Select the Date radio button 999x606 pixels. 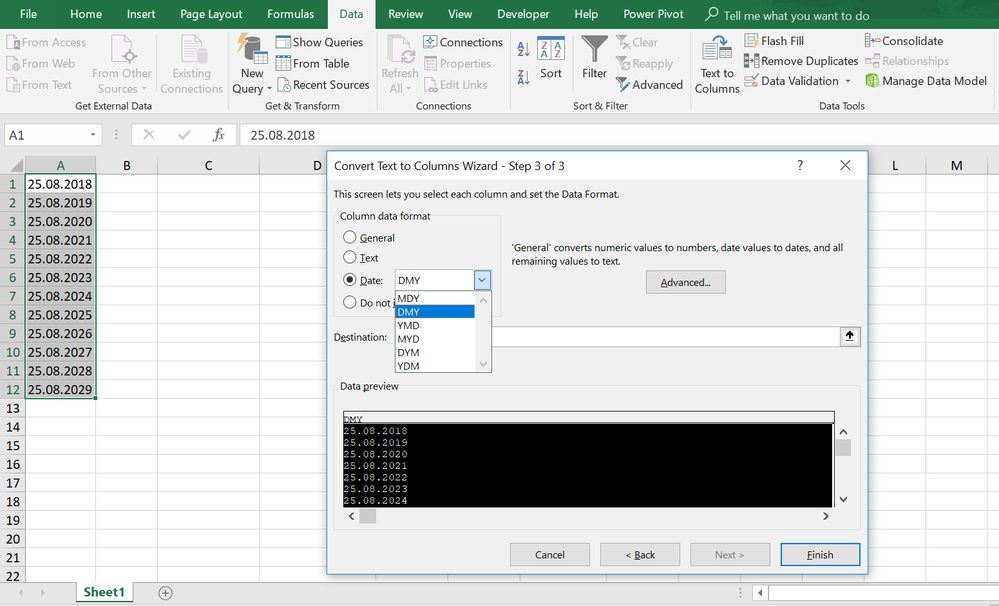click(350, 281)
